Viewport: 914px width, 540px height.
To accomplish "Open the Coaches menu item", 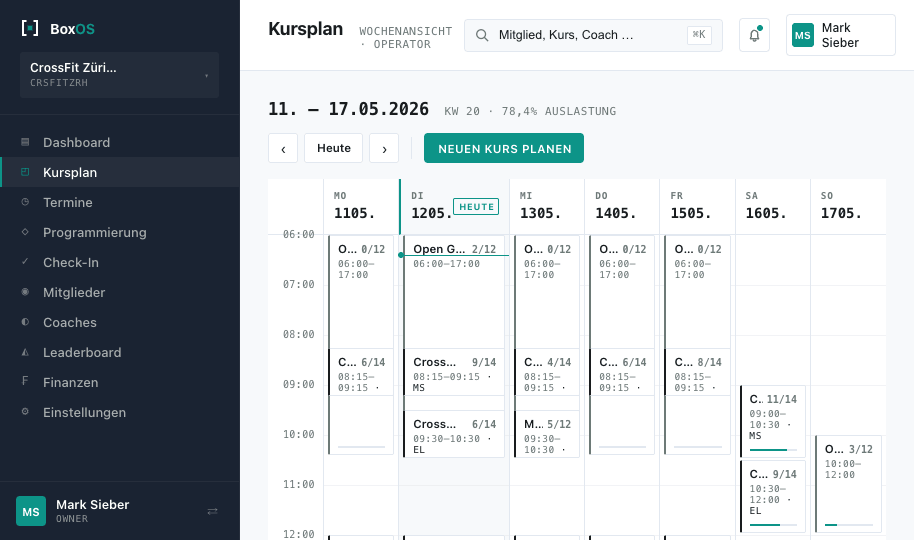I will point(119,322).
